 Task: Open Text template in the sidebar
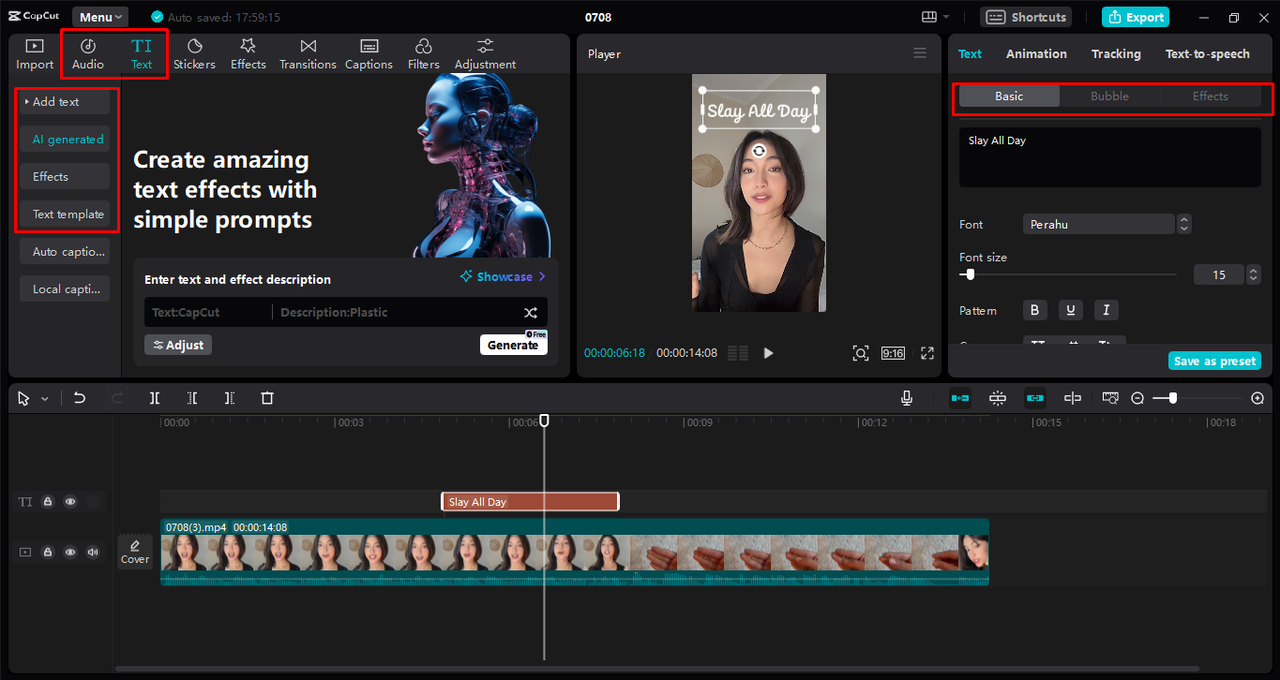pos(65,214)
